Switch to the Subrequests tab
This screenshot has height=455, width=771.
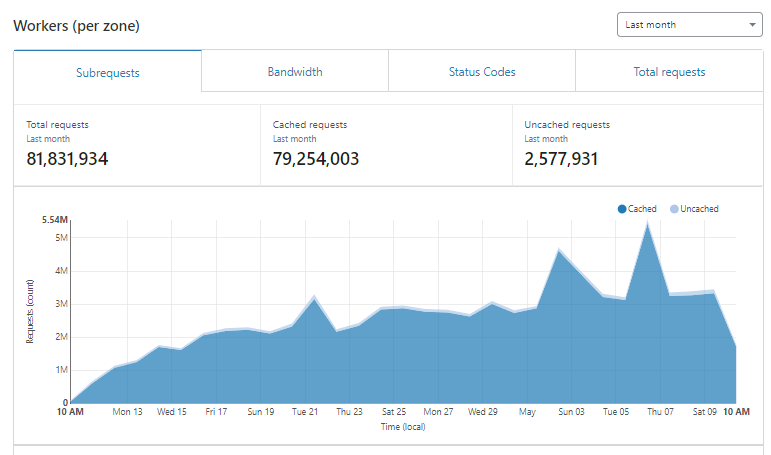click(x=108, y=72)
